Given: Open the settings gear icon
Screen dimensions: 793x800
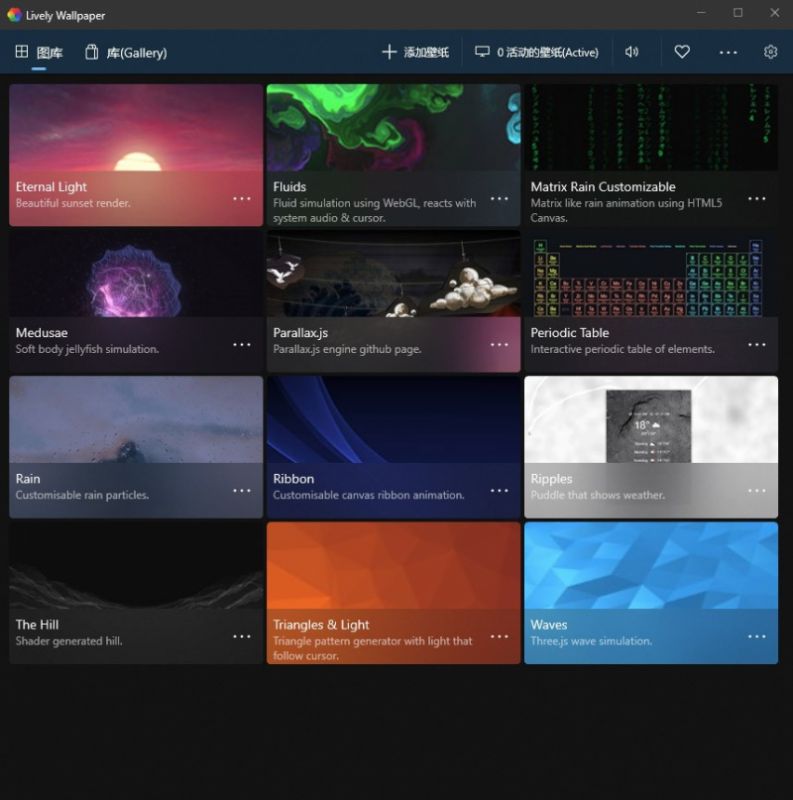Looking at the screenshot, I should (x=770, y=52).
